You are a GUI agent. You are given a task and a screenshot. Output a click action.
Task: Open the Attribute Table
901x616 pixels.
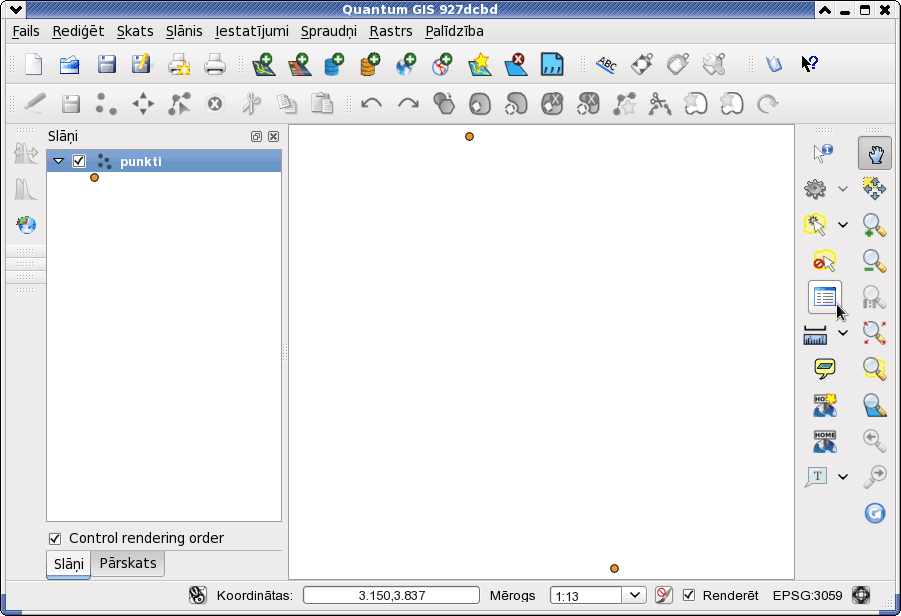coord(825,297)
